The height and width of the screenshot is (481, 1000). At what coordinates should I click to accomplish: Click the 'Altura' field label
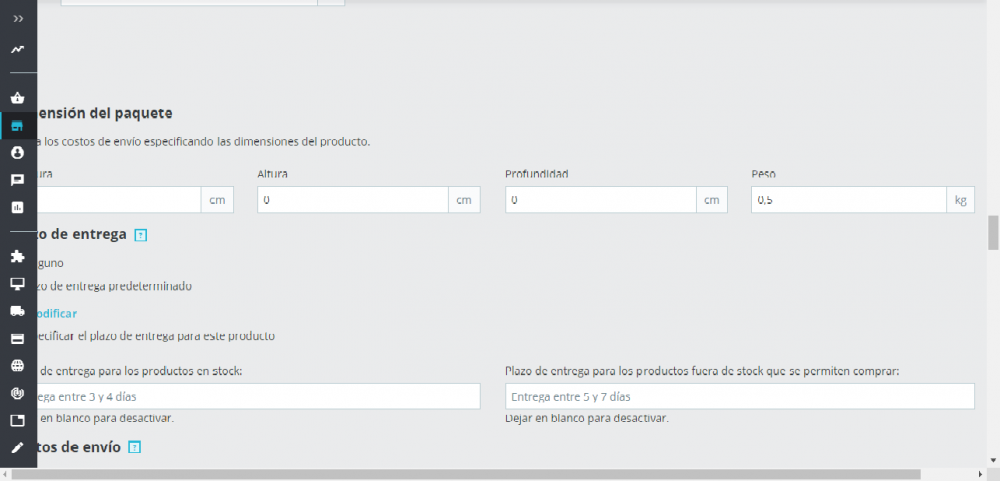click(x=272, y=174)
